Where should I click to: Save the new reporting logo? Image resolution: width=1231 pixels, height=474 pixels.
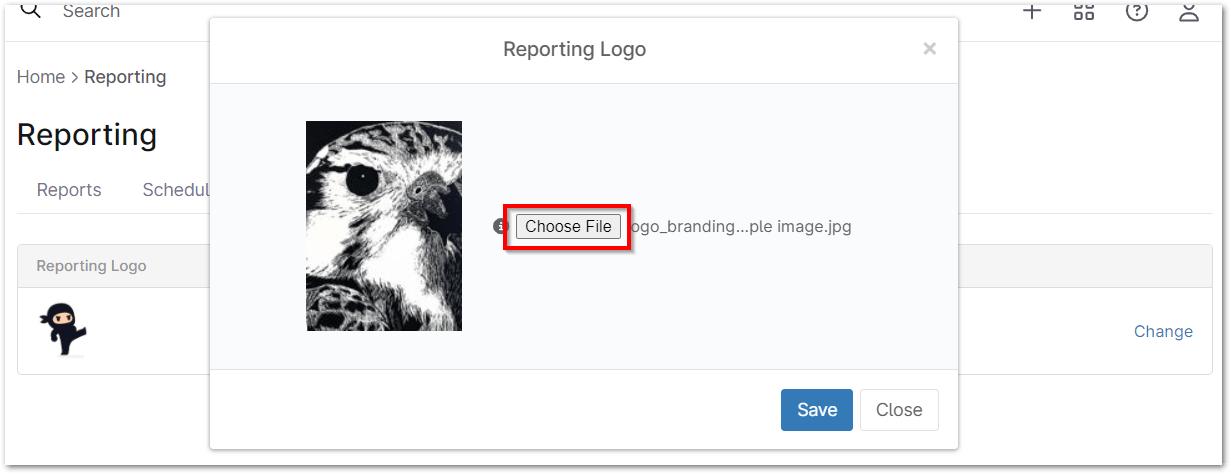click(816, 410)
